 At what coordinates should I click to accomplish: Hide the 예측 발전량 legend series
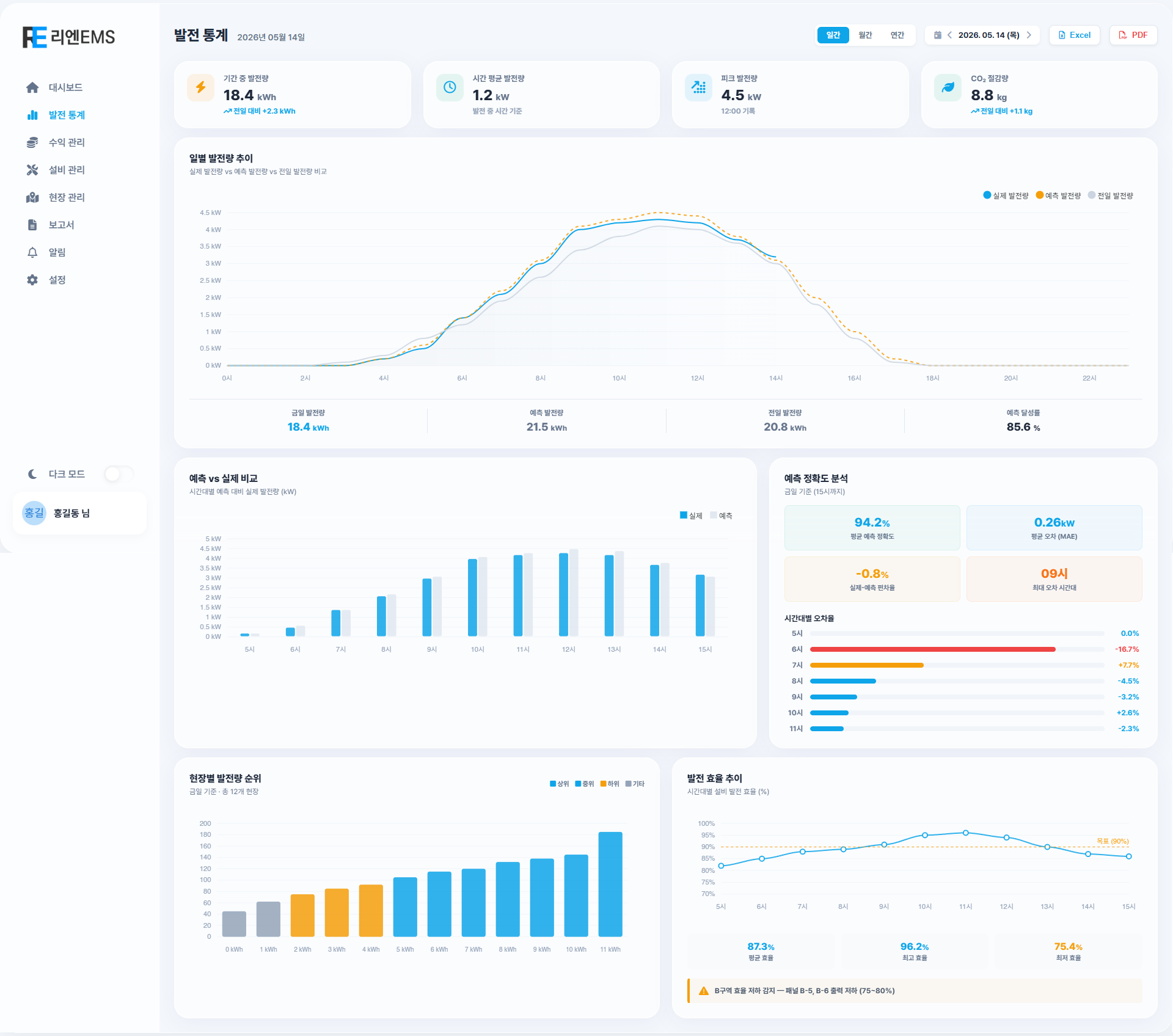point(1058,195)
